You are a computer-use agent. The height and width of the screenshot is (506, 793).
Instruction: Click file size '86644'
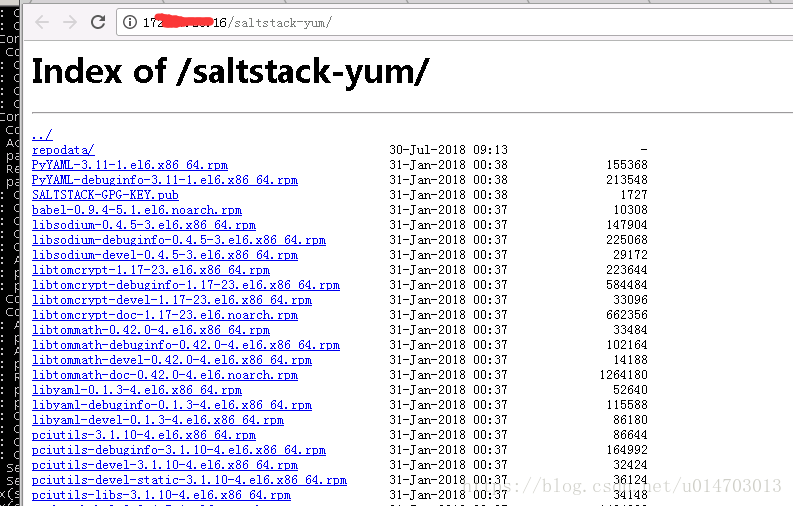(630, 435)
